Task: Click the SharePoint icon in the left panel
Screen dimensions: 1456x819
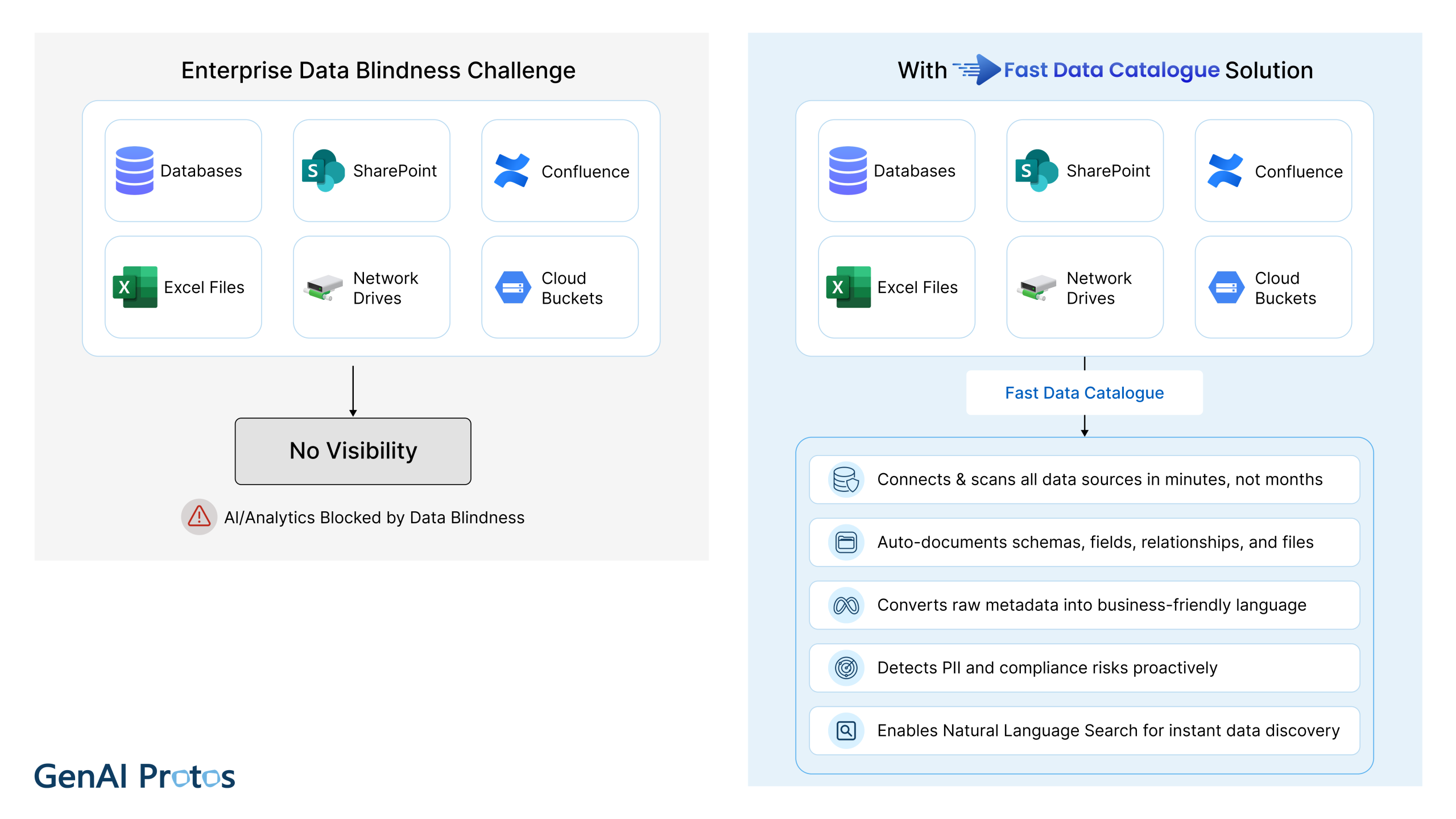Action: [323, 171]
